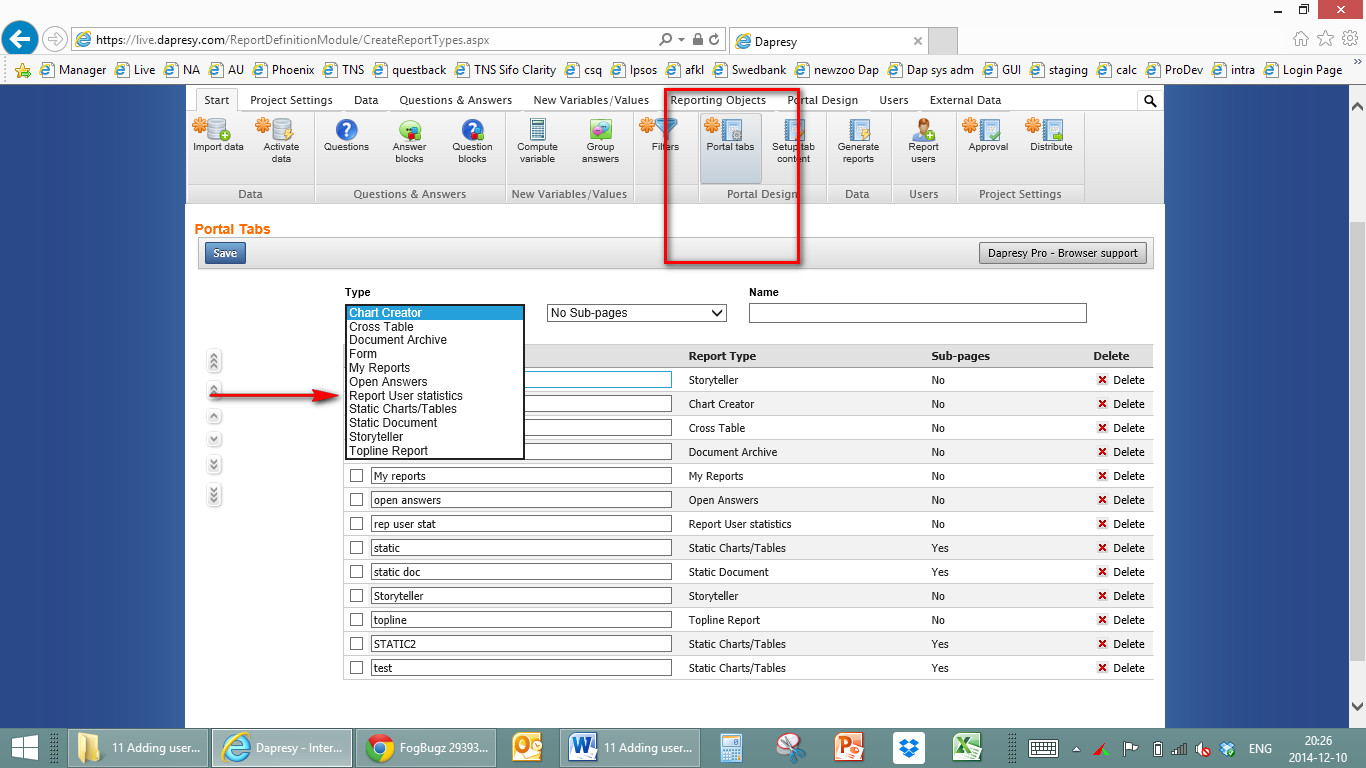Screen dimensions: 1366x768
Task: Click the Name input field
Action: pyautogui.click(x=917, y=314)
